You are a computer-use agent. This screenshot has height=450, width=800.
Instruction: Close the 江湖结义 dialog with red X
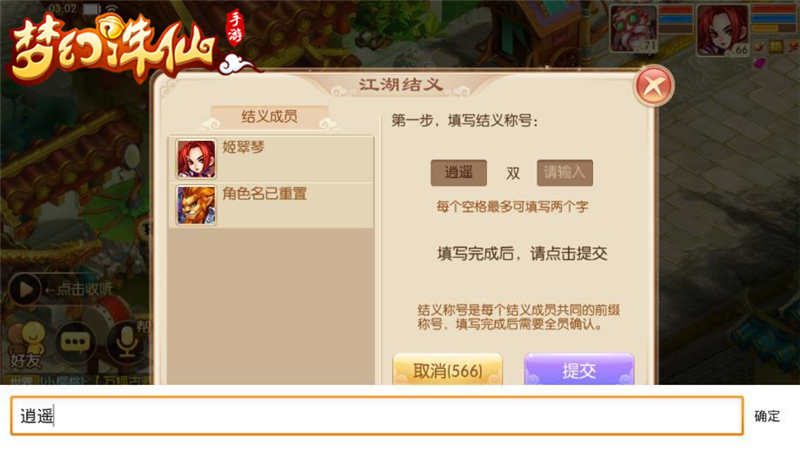654,86
